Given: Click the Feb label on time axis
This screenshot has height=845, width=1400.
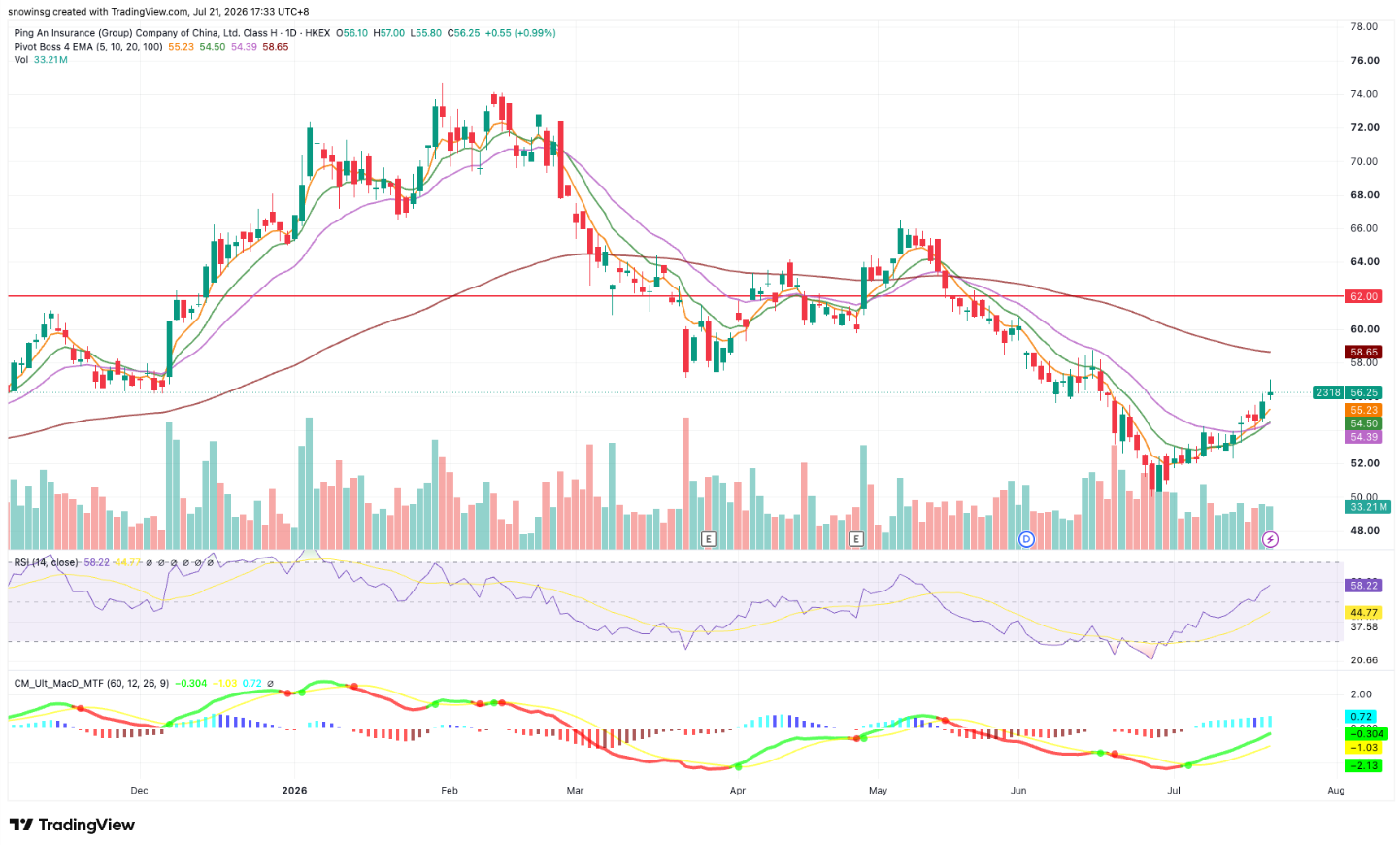Looking at the screenshot, I should (450, 791).
